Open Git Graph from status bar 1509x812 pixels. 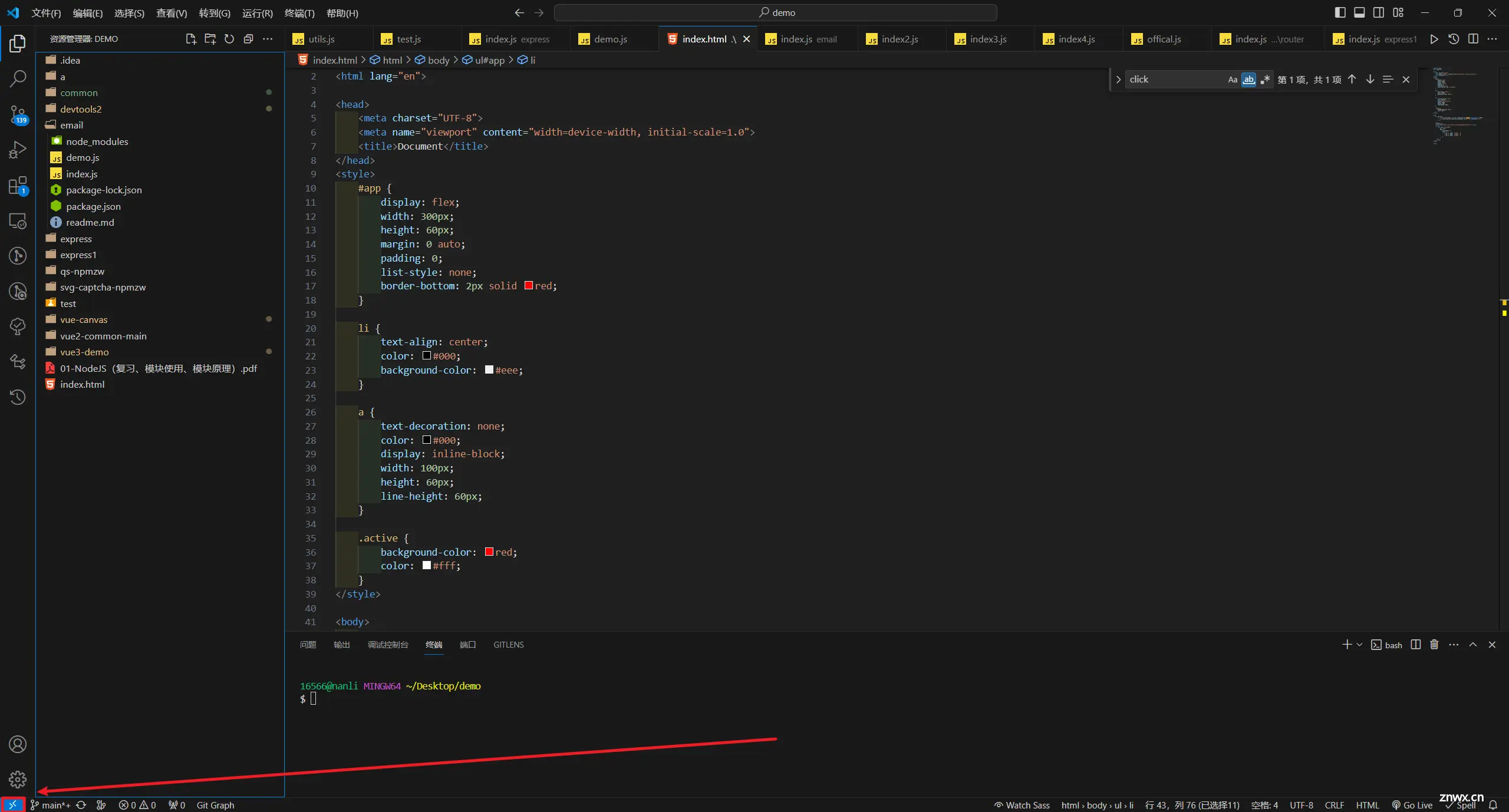[x=215, y=805]
